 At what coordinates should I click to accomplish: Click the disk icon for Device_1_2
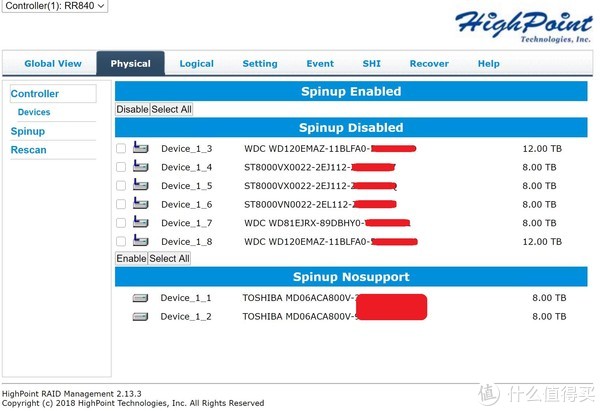coord(140,316)
